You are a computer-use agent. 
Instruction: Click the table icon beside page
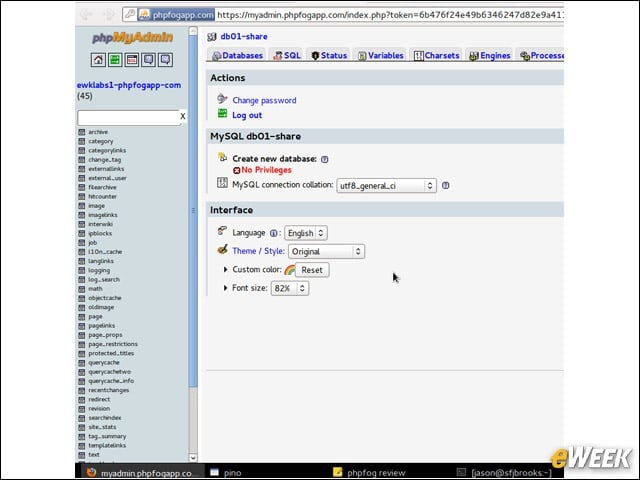coord(82,316)
